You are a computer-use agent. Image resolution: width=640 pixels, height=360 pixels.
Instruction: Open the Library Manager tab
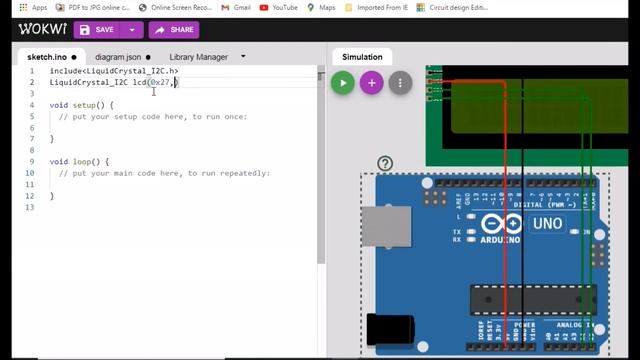coord(198,57)
